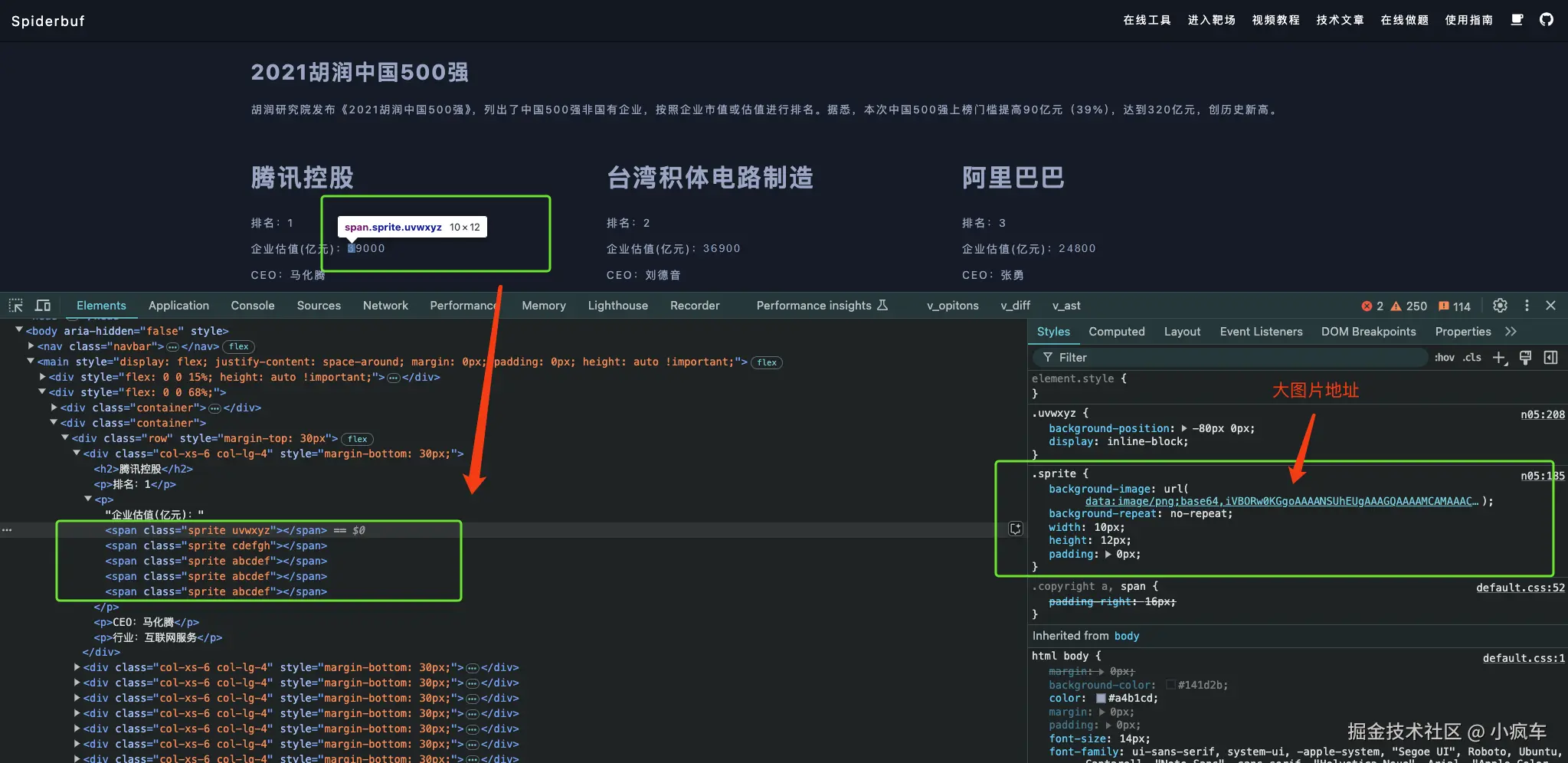The height and width of the screenshot is (763, 1568).
Task: Switch to the Recorder tab
Action: pyautogui.click(x=695, y=306)
